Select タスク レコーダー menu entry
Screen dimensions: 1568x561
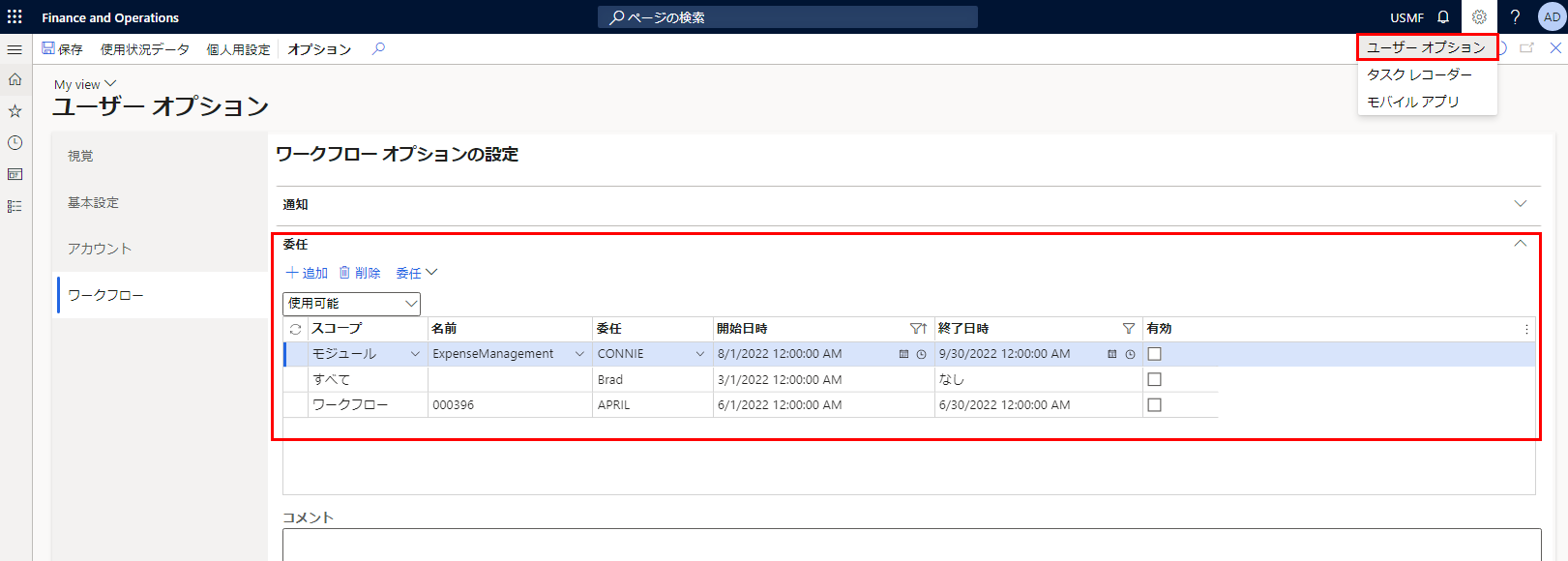point(1419,74)
